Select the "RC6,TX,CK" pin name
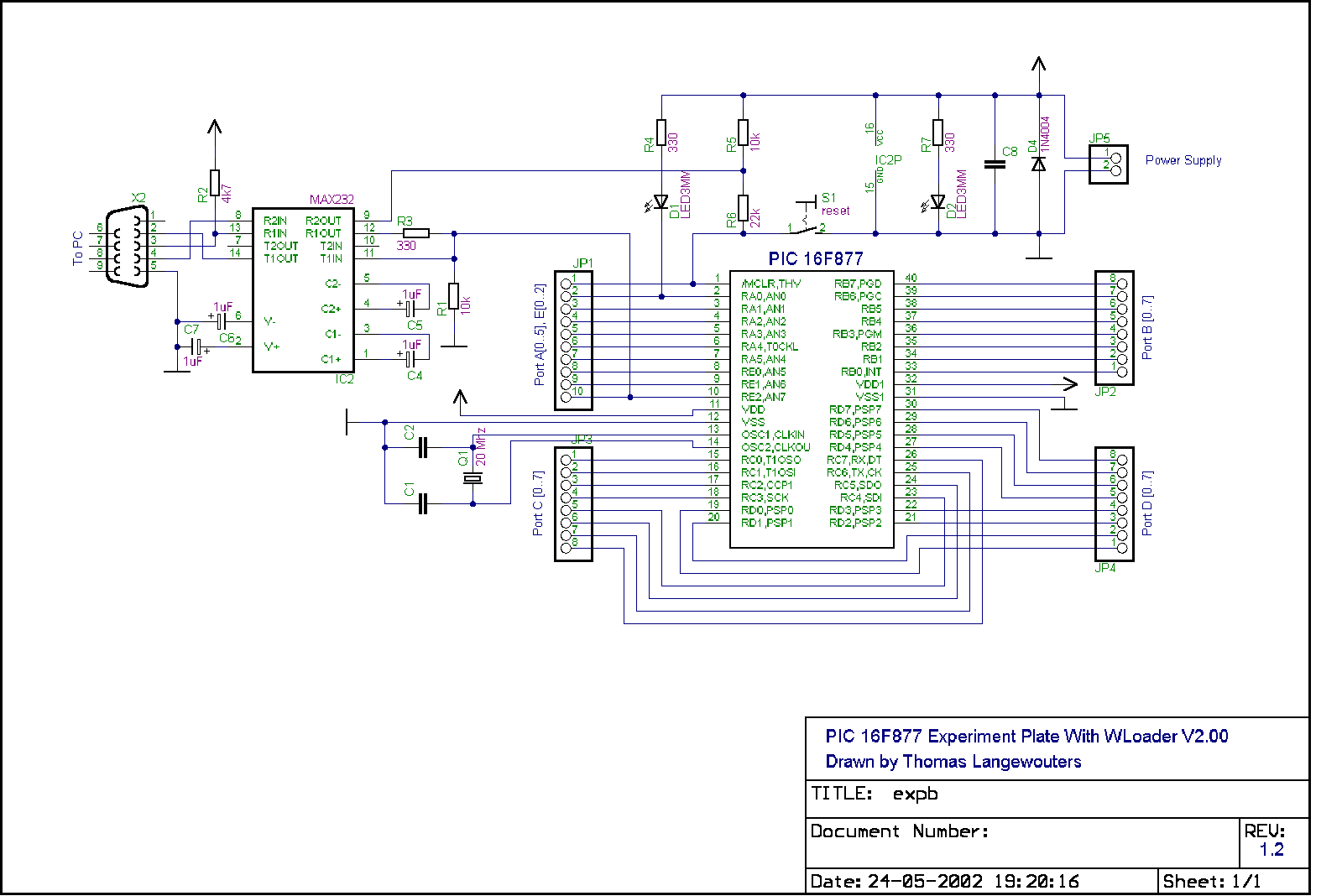 854,472
